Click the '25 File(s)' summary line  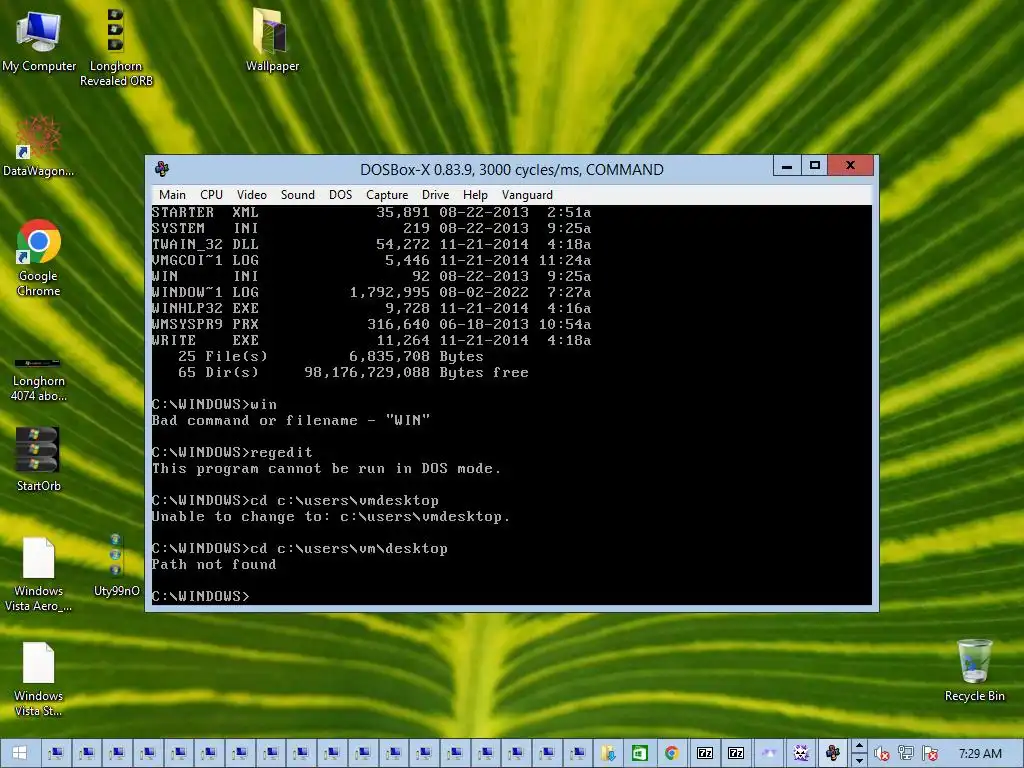330,357
